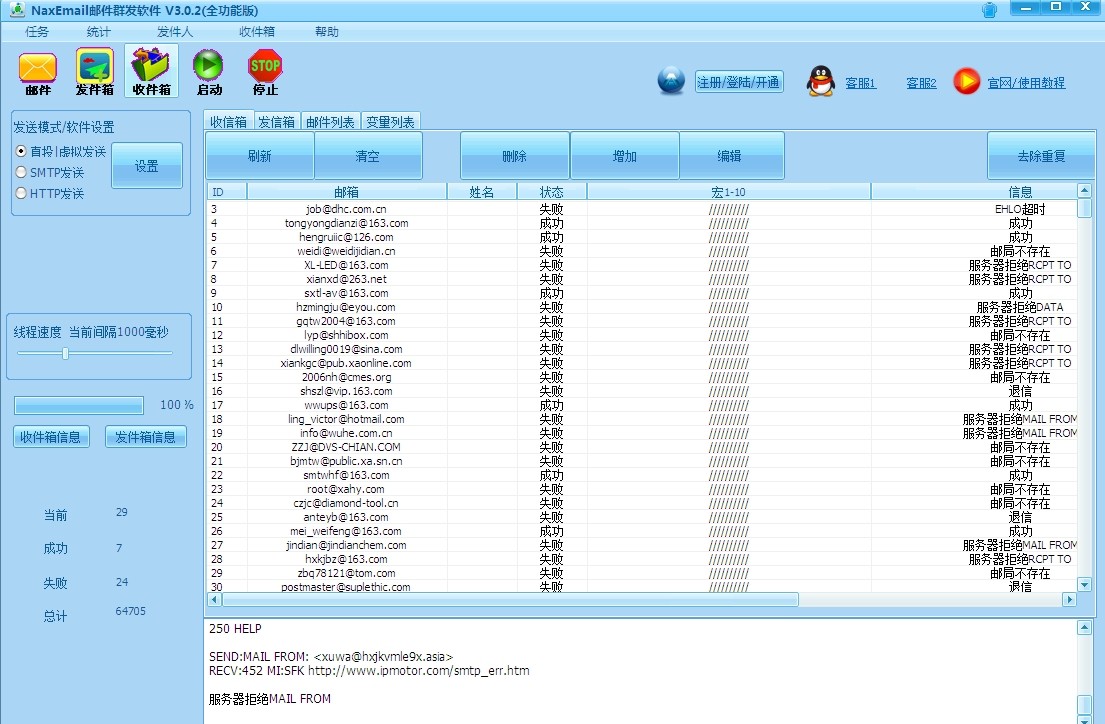Image resolution: width=1105 pixels, height=724 pixels.
Task: Click the blue globe registration icon
Action: click(671, 81)
